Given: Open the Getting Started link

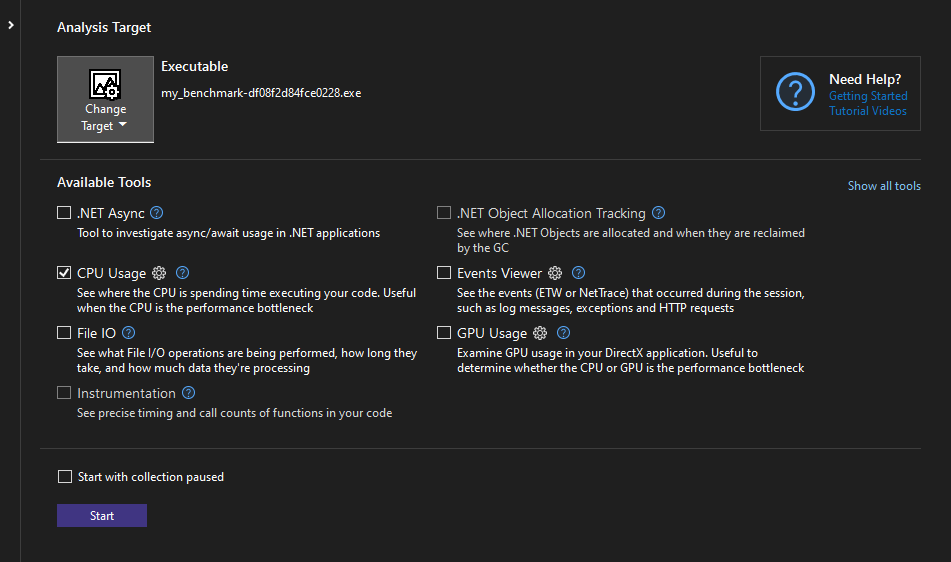Looking at the screenshot, I should (868, 96).
